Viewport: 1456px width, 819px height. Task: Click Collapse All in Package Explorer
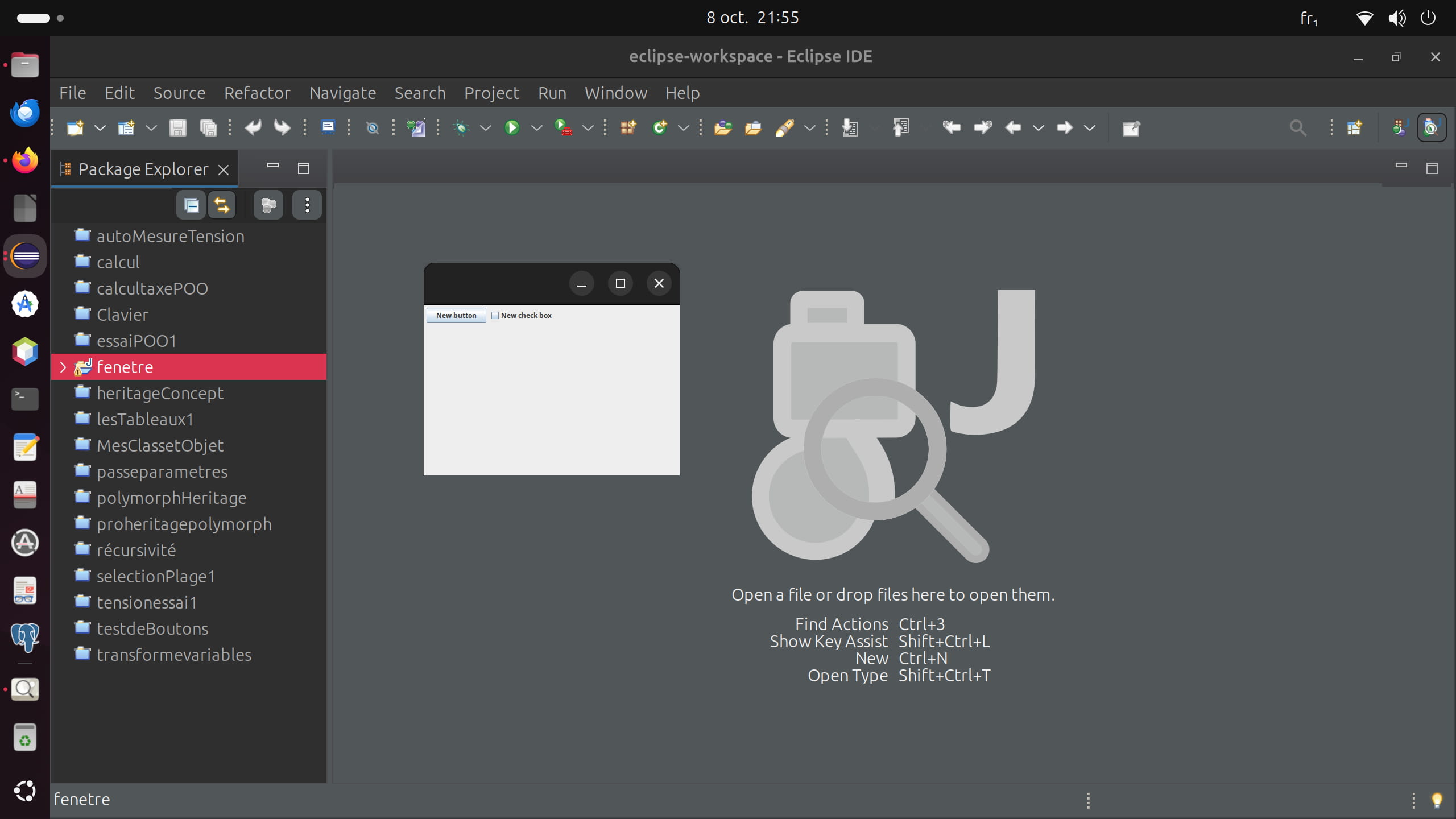pyautogui.click(x=191, y=205)
